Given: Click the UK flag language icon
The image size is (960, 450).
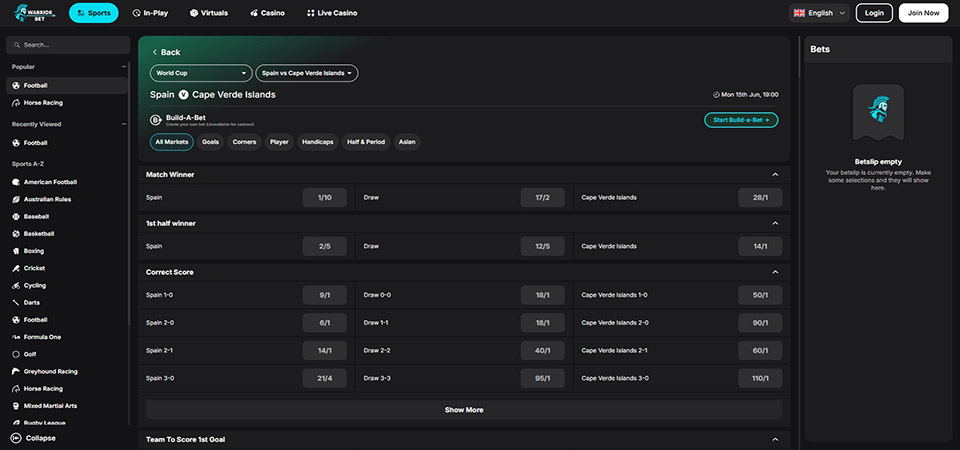Looking at the screenshot, I should 799,13.
